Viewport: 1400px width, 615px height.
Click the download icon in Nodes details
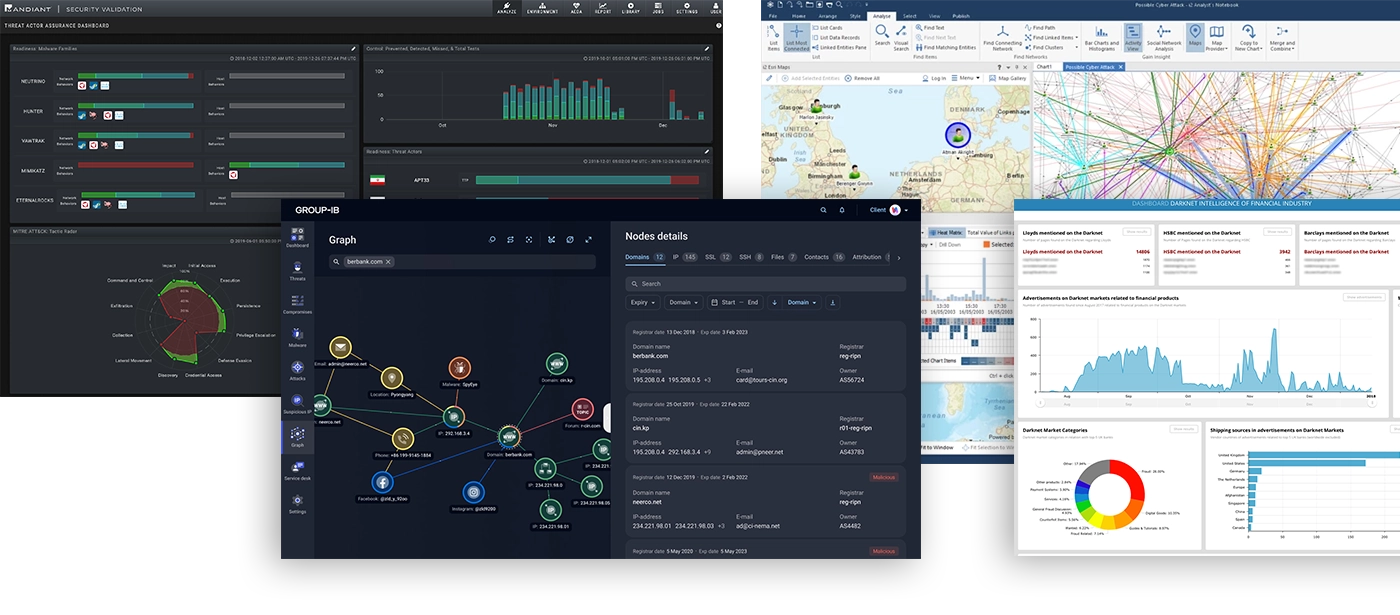[x=833, y=302]
